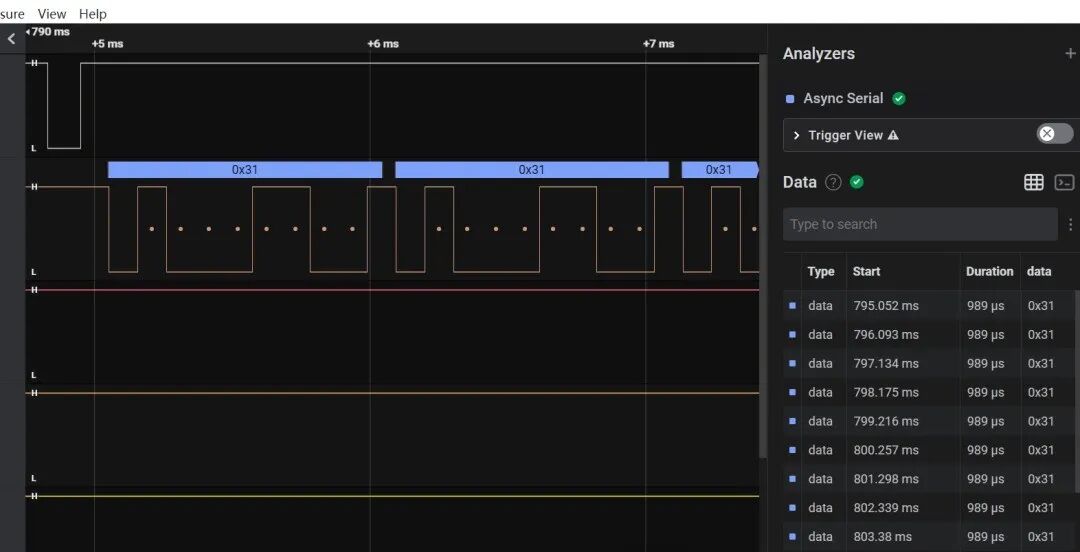The image size is (1080, 552).
Task: Open the View menu
Action: tap(52, 14)
